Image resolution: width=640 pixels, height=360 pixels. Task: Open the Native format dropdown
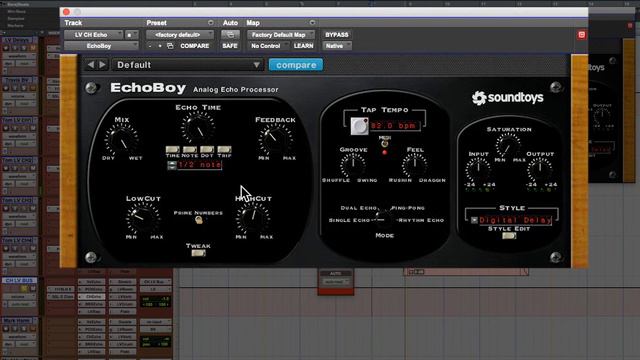click(337, 46)
